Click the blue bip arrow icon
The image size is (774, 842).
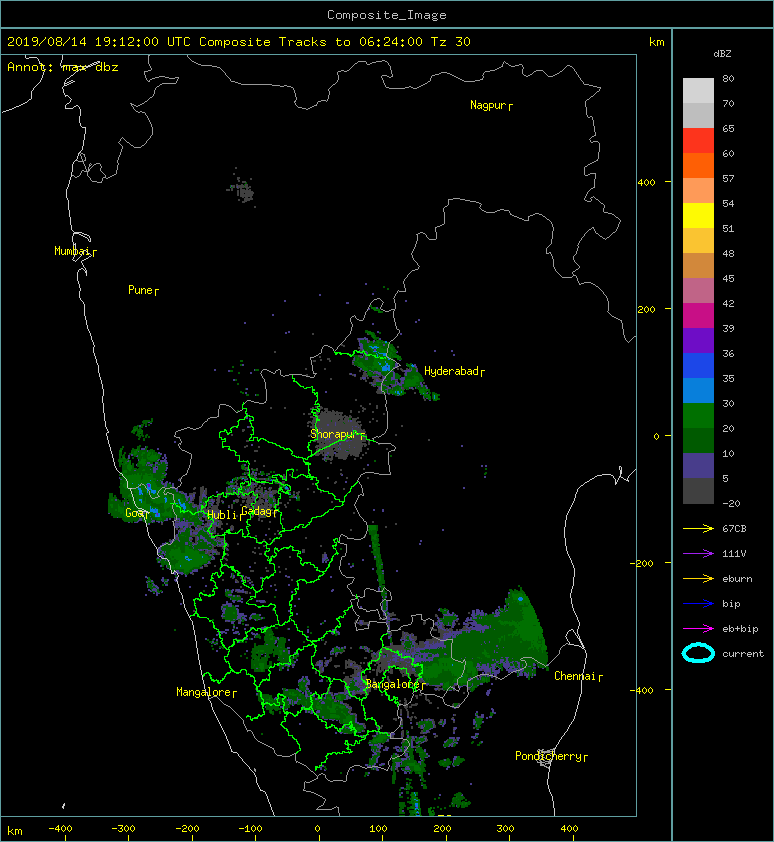coord(698,604)
